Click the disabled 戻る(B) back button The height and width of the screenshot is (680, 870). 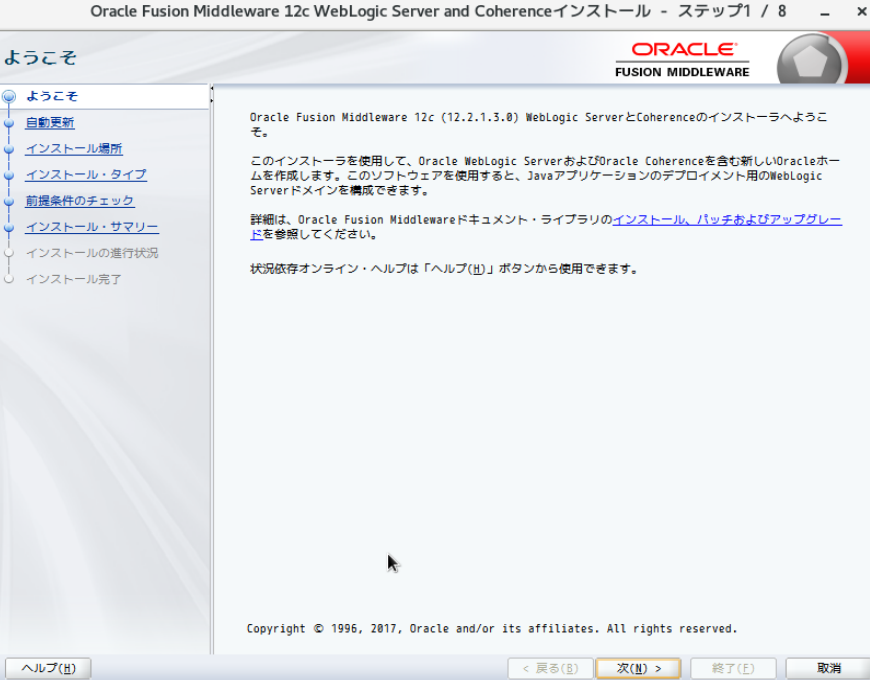pyautogui.click(x=550, y=668)
